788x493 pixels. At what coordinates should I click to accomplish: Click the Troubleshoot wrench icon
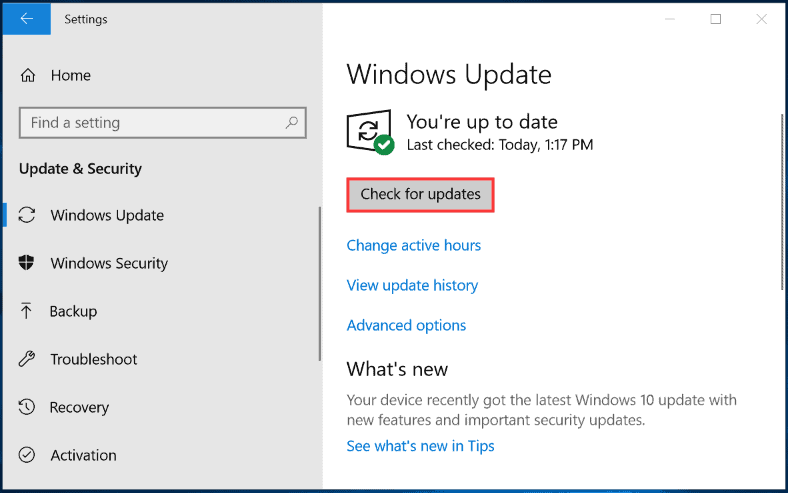[27, 359]
